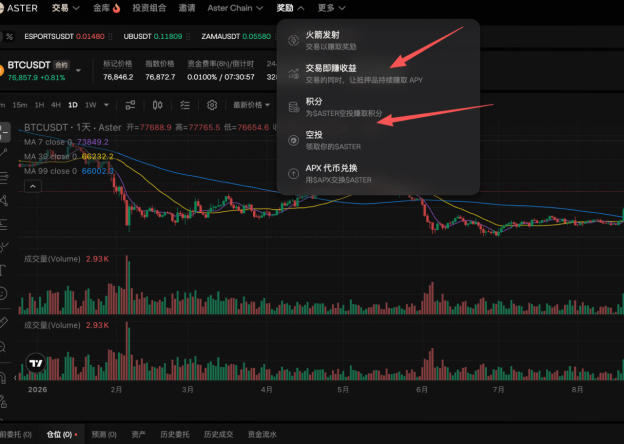Switch to 历史成交 trade history tab

point(218,434)
